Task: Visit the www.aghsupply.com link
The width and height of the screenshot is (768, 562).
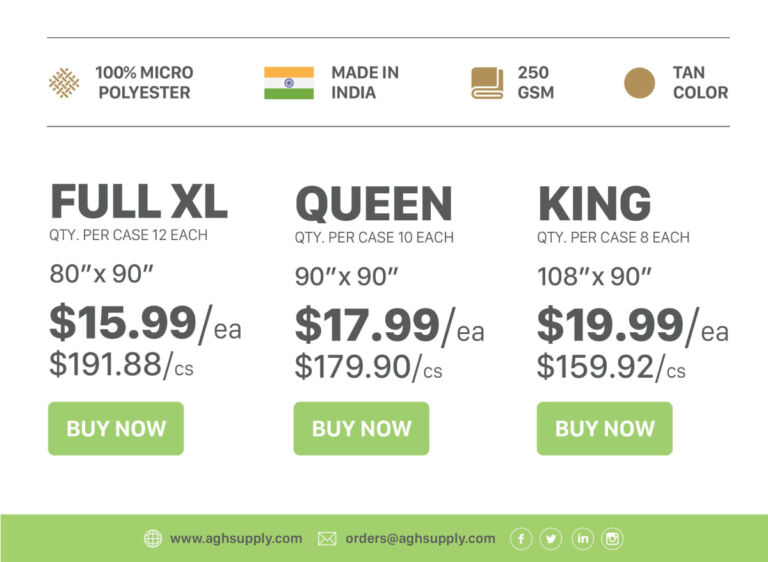Action: [236, 538]
